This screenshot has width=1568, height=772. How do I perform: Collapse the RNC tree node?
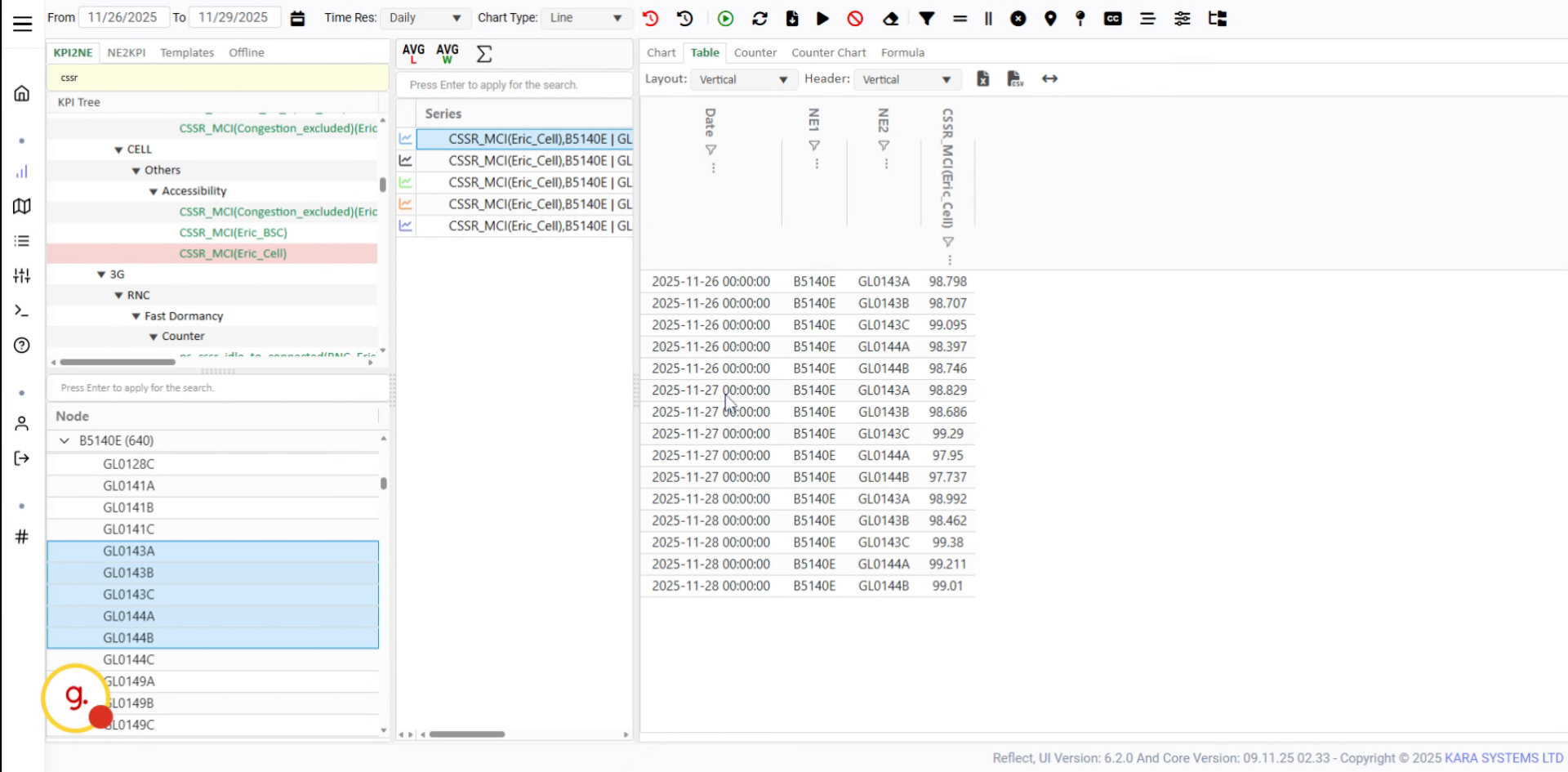coord(118,295)
